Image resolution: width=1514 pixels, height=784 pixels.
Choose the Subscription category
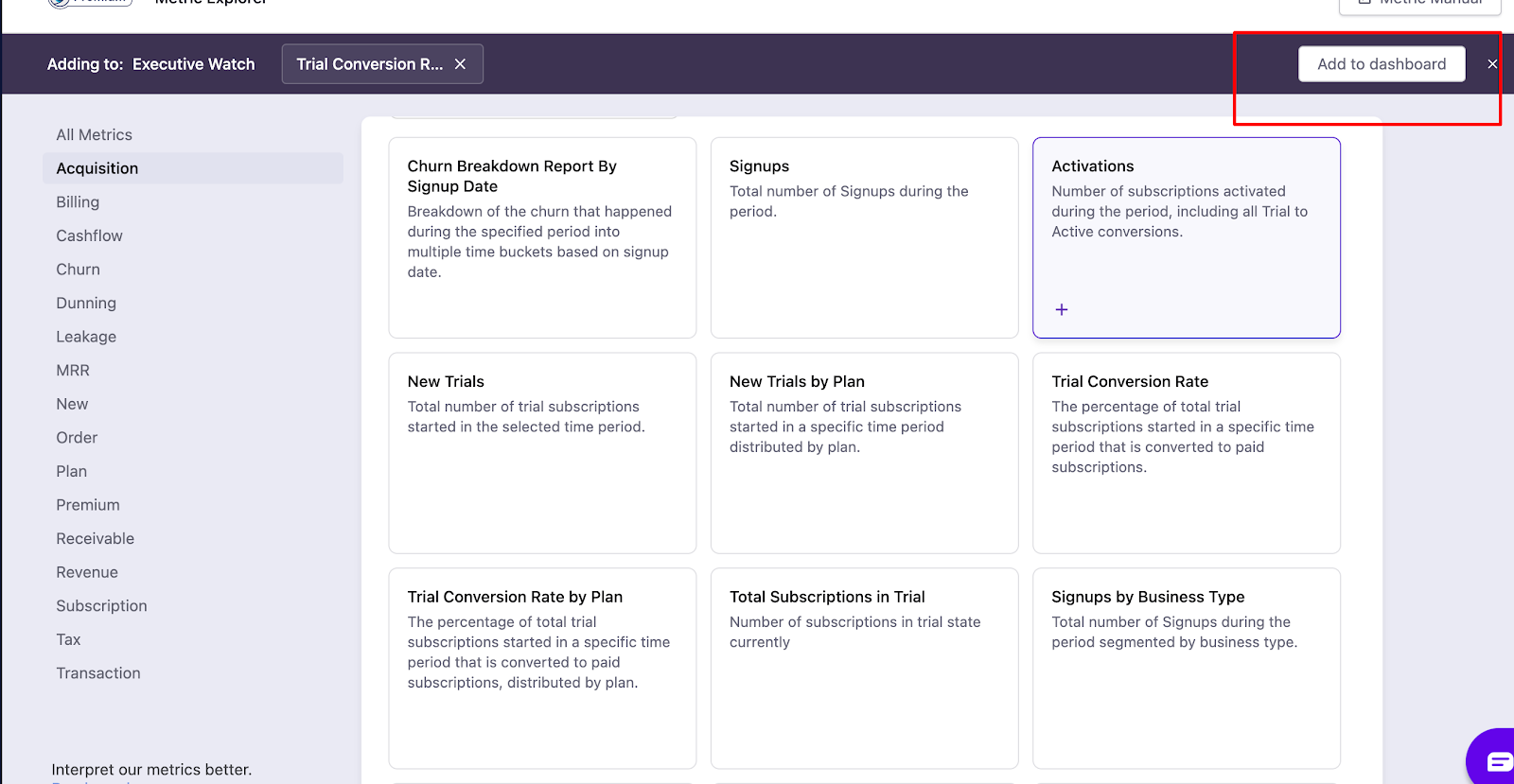[x=101, y=606]
